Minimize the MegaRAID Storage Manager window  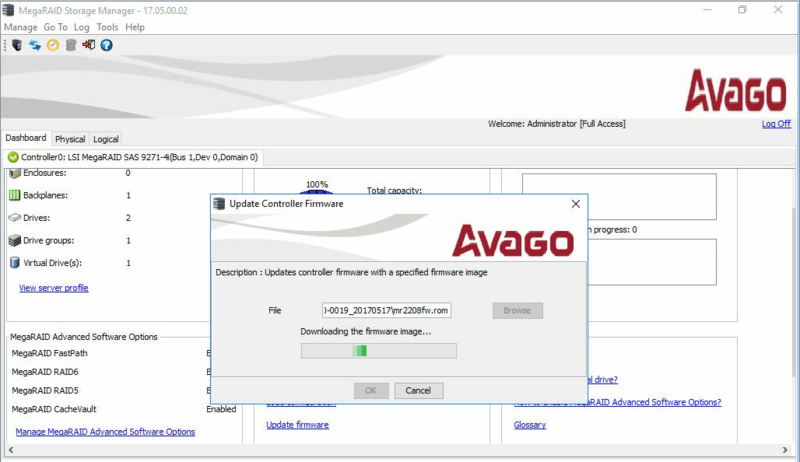pos(707,10)
